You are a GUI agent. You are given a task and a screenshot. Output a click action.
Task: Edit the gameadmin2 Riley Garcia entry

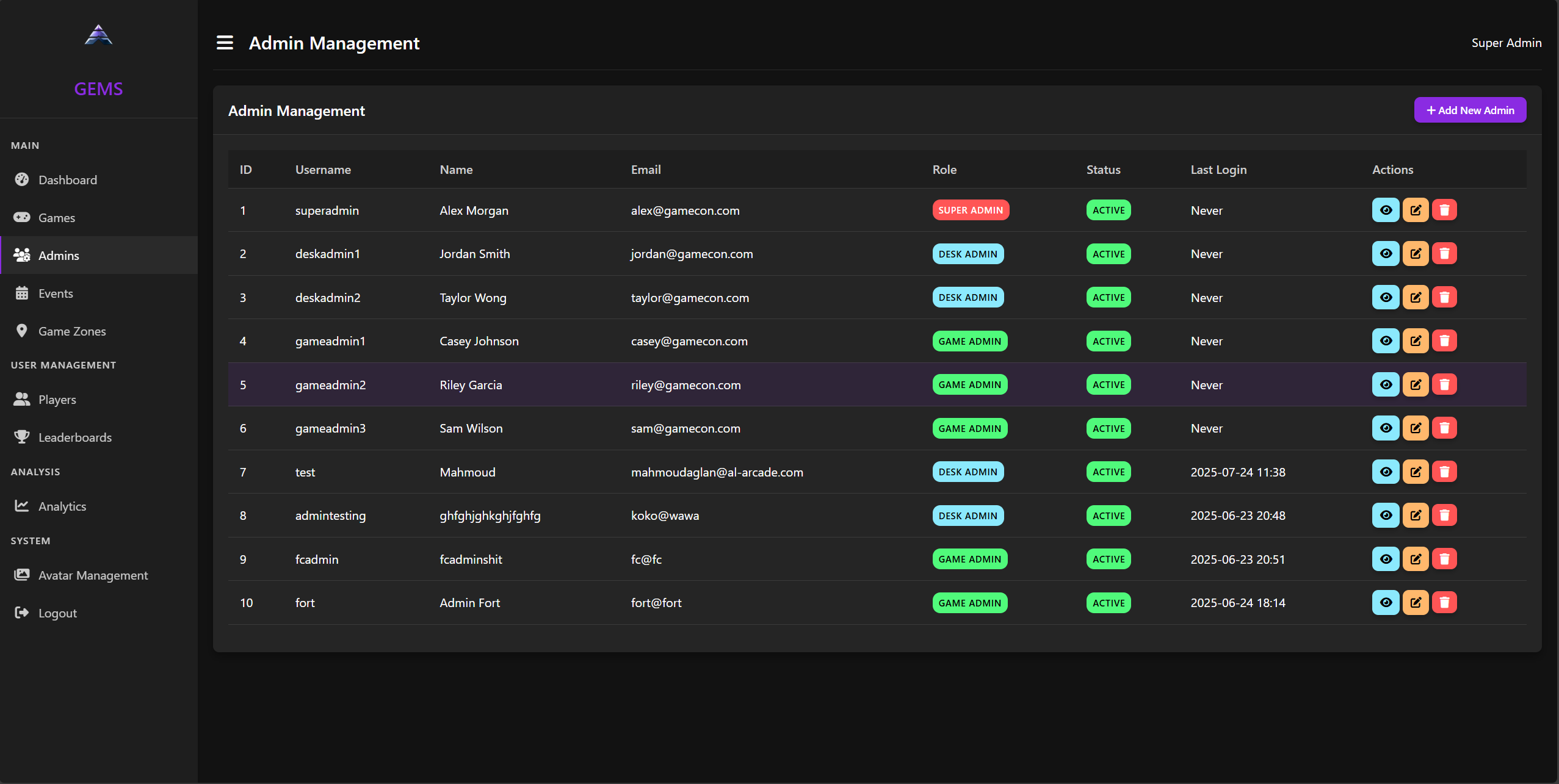(1415, 385)
